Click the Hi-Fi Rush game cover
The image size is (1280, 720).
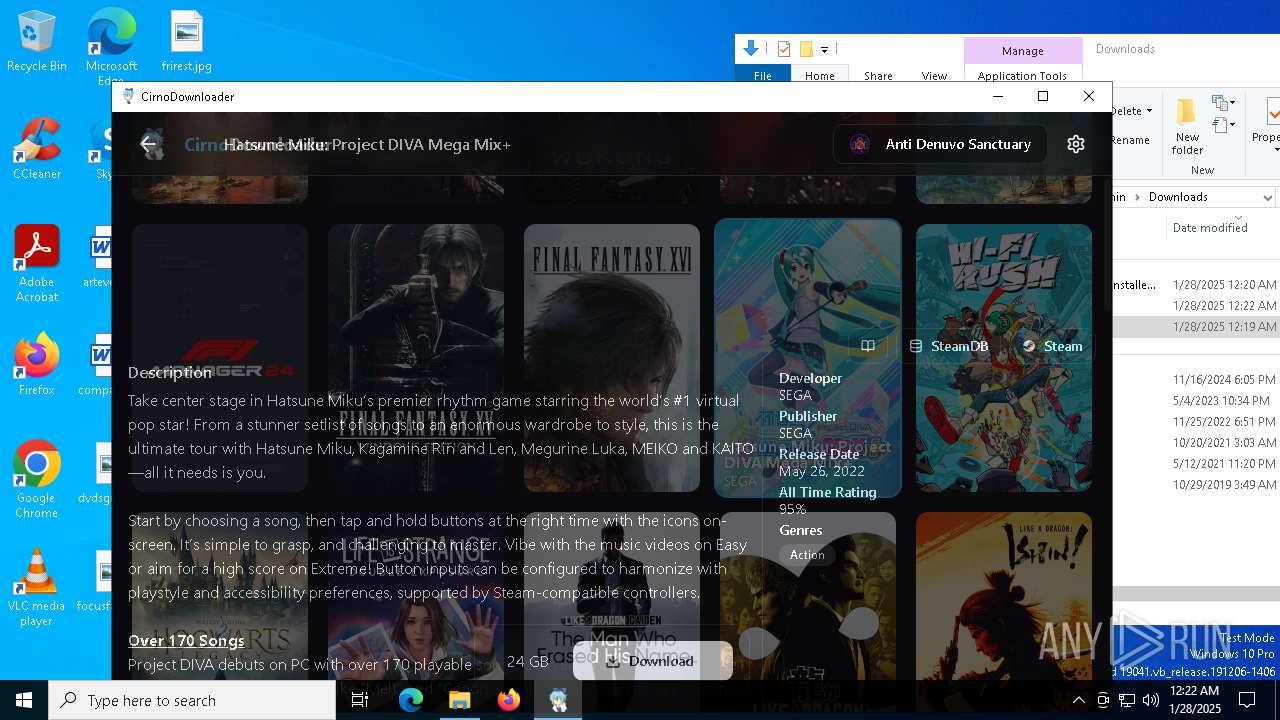click(x=1004, y=358)
